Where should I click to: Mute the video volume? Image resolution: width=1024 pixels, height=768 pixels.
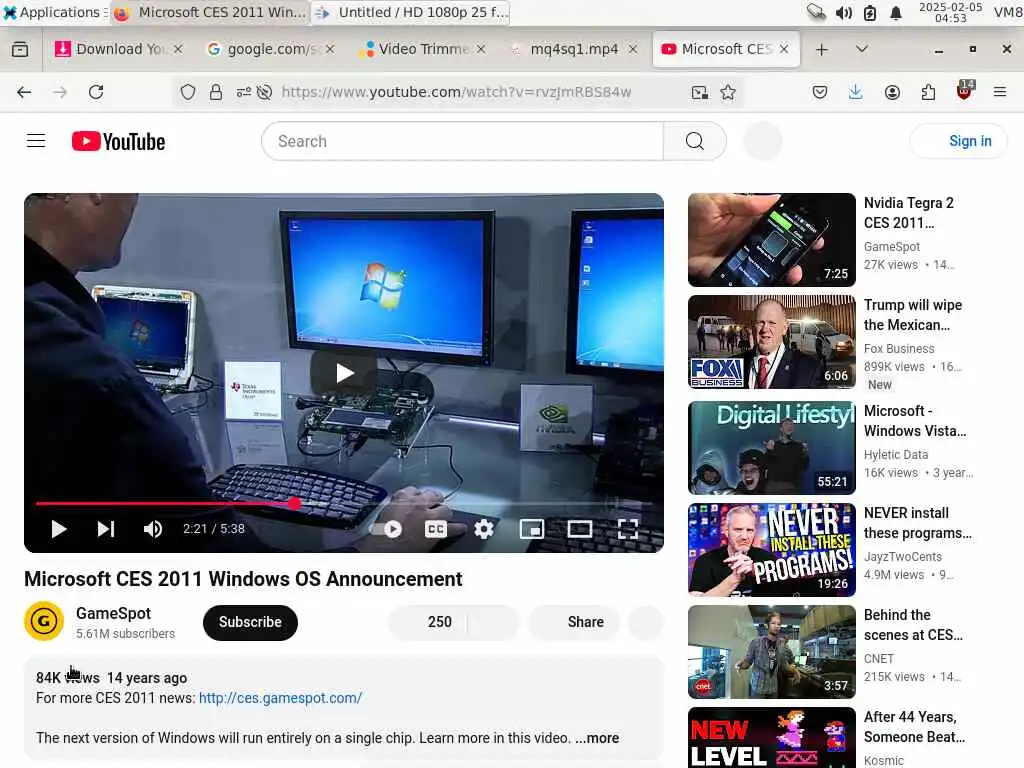point(153,529)
